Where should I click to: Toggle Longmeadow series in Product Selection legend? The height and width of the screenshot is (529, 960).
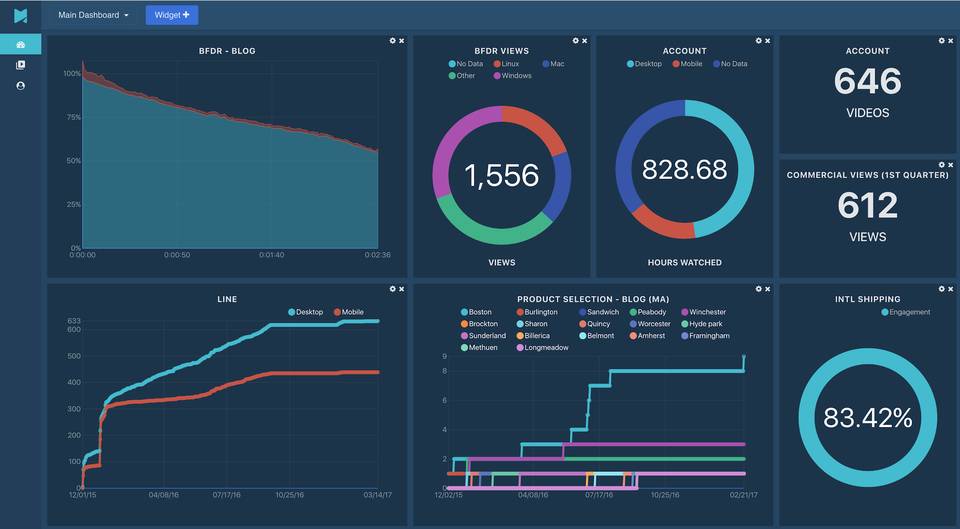tap(542, 348)
